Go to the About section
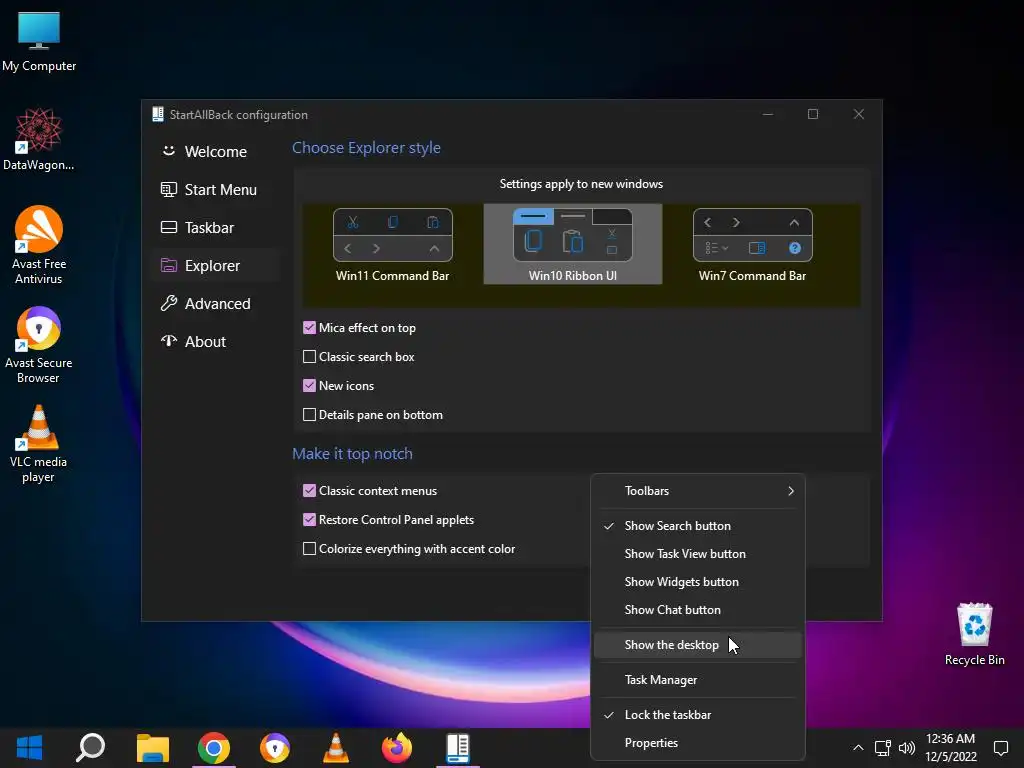This screenshot has height=768, width=1024. tap(216, 341)
